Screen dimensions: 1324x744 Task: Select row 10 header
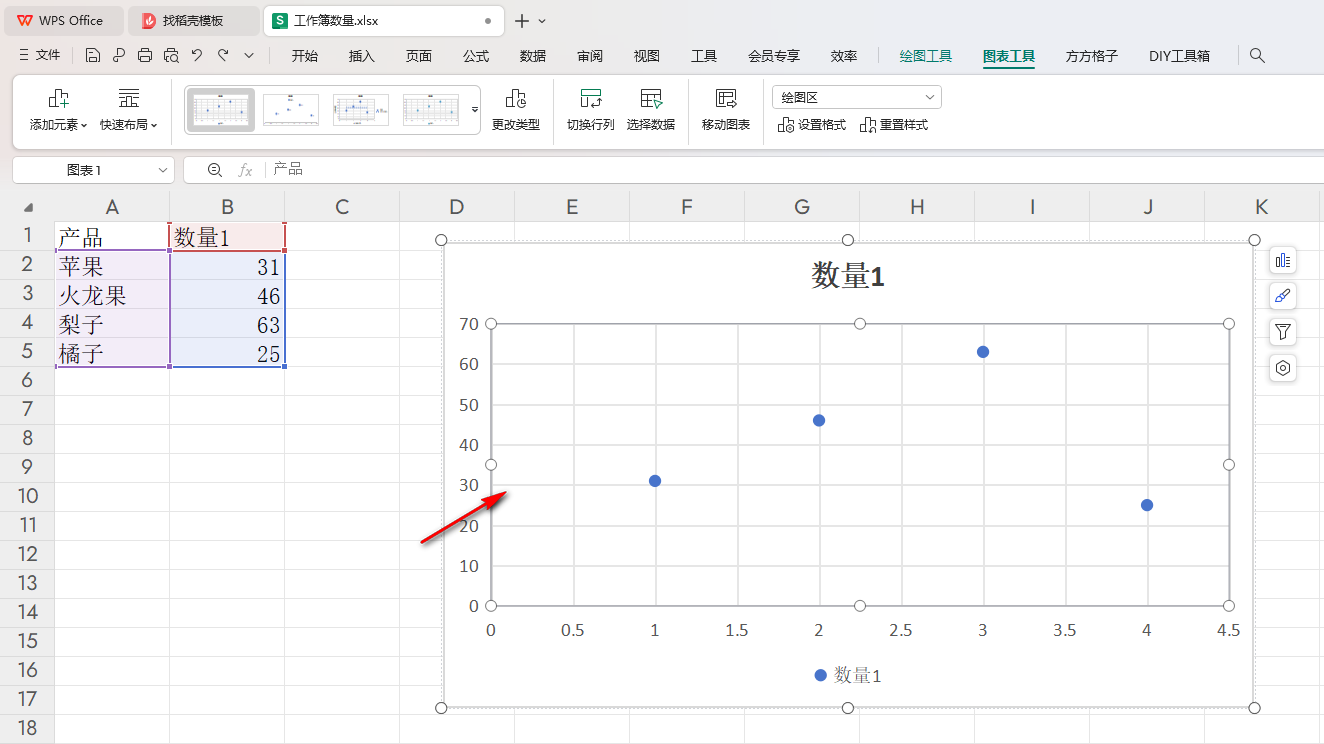coord(27,496)
